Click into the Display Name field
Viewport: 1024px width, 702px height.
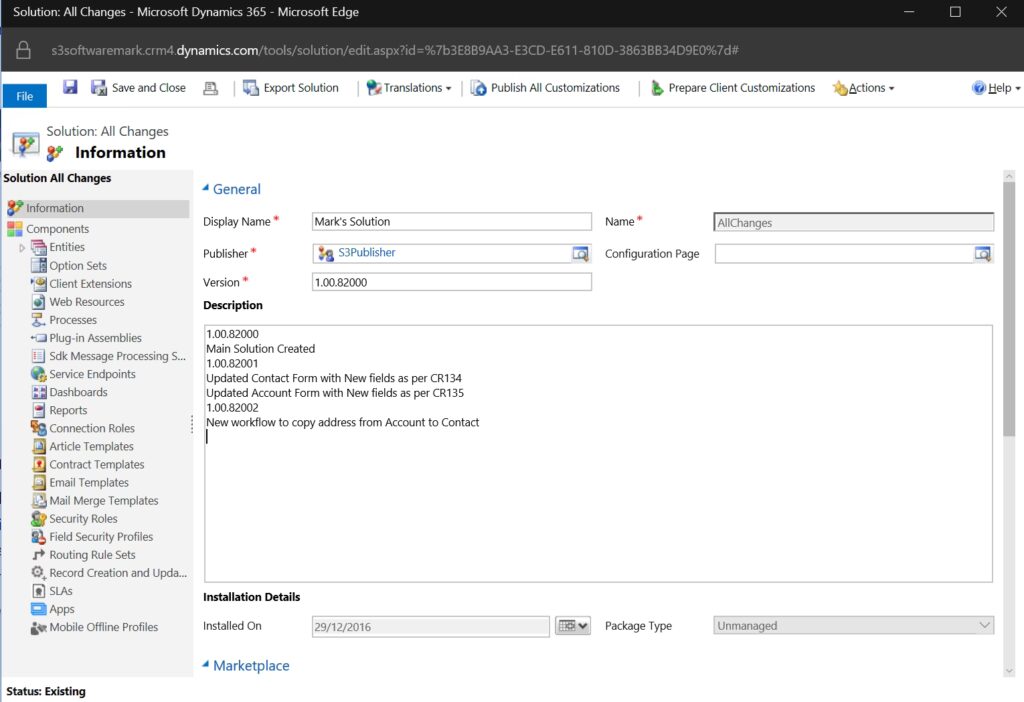point(452,222)
